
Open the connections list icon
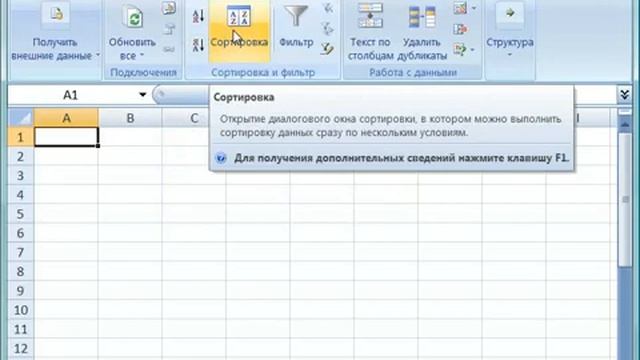coord(169,9)
